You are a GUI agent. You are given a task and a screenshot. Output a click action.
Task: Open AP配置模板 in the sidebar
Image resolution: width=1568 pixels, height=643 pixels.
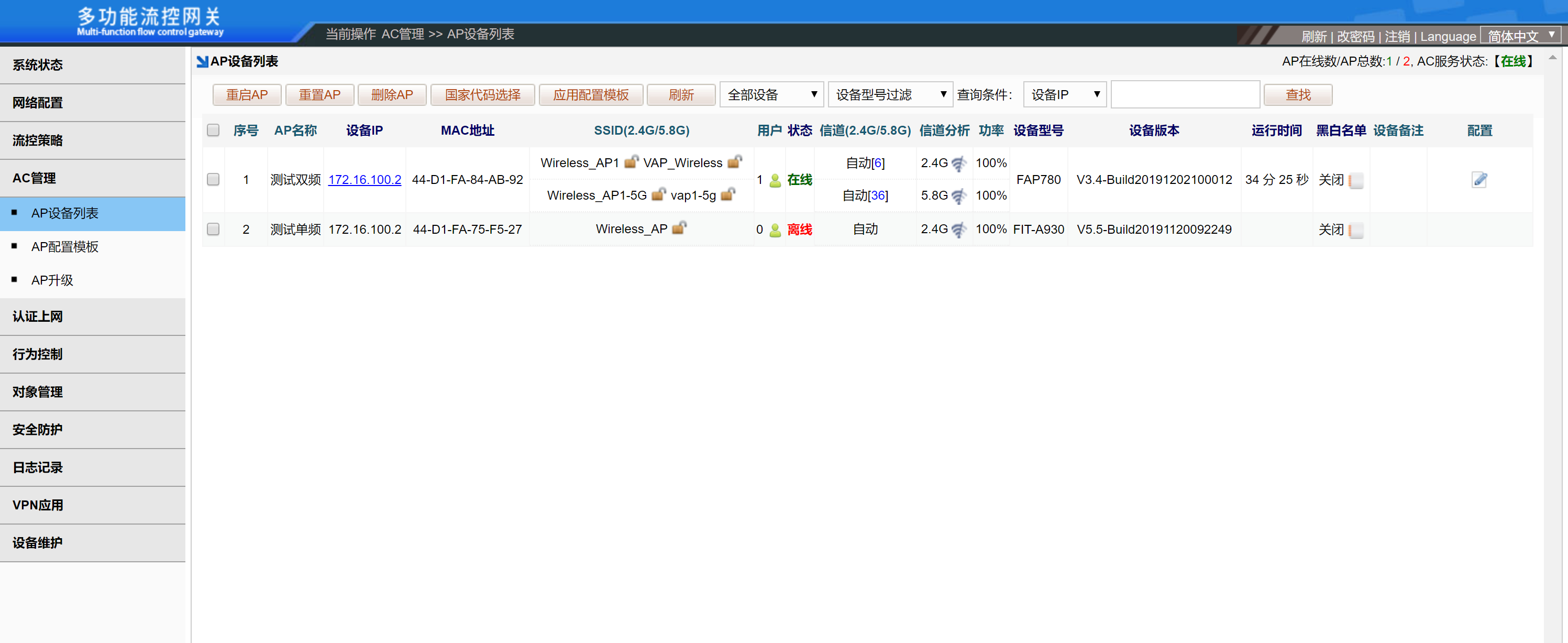[x=65, y=247]
